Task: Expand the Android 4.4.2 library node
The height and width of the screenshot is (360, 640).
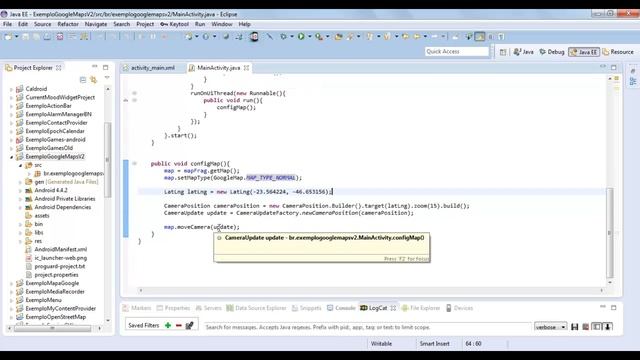Action: pos(20,191)
